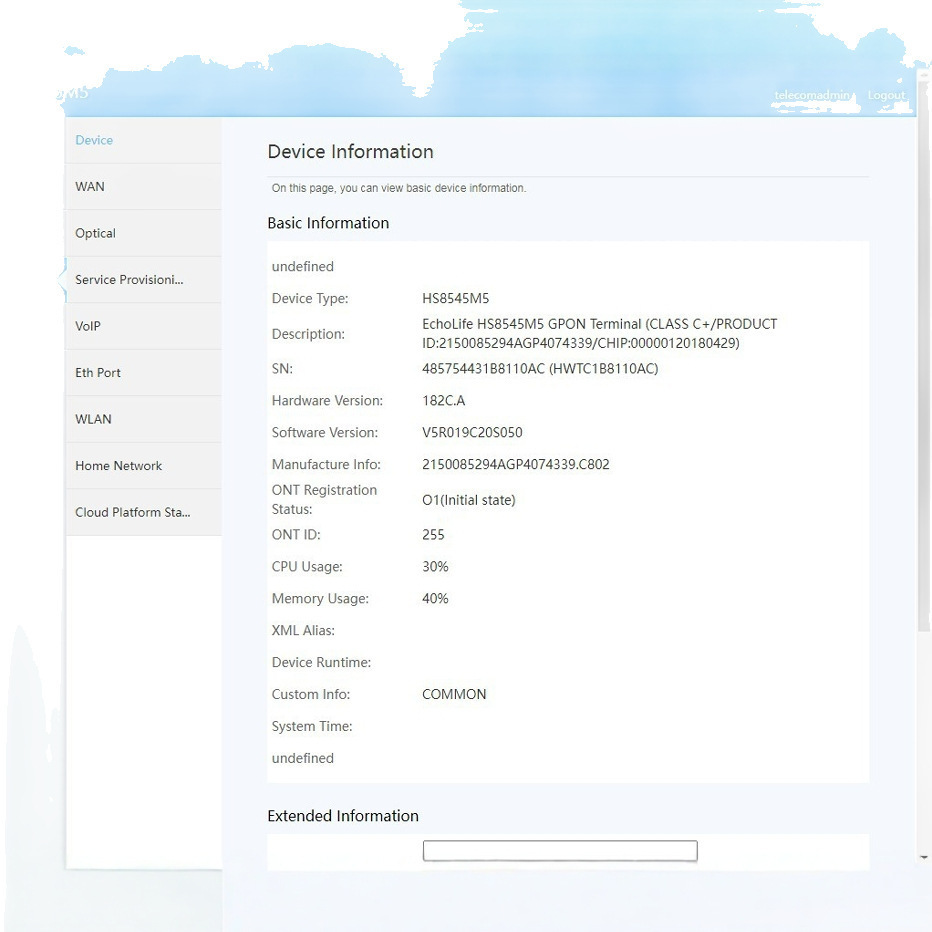Click the telecomadmin username in the header
Image resolution: width=932 pixels, height=932 pixels.
[x=812, y=96]
